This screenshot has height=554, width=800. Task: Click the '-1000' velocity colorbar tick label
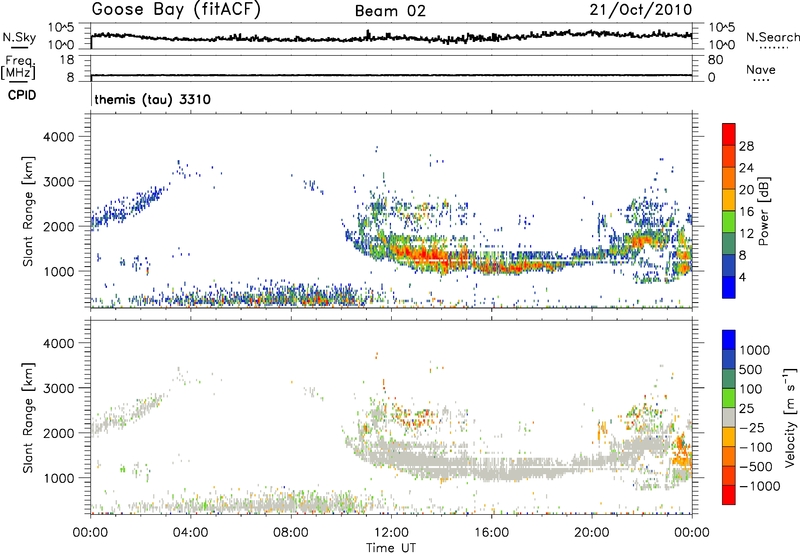[x=759, y=486]
